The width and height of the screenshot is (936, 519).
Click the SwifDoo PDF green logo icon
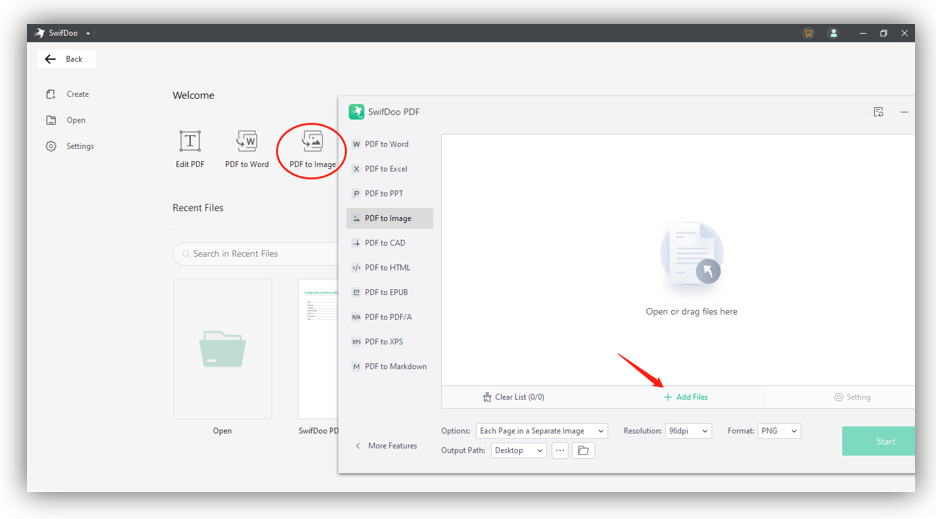click(x=356, y=112)
